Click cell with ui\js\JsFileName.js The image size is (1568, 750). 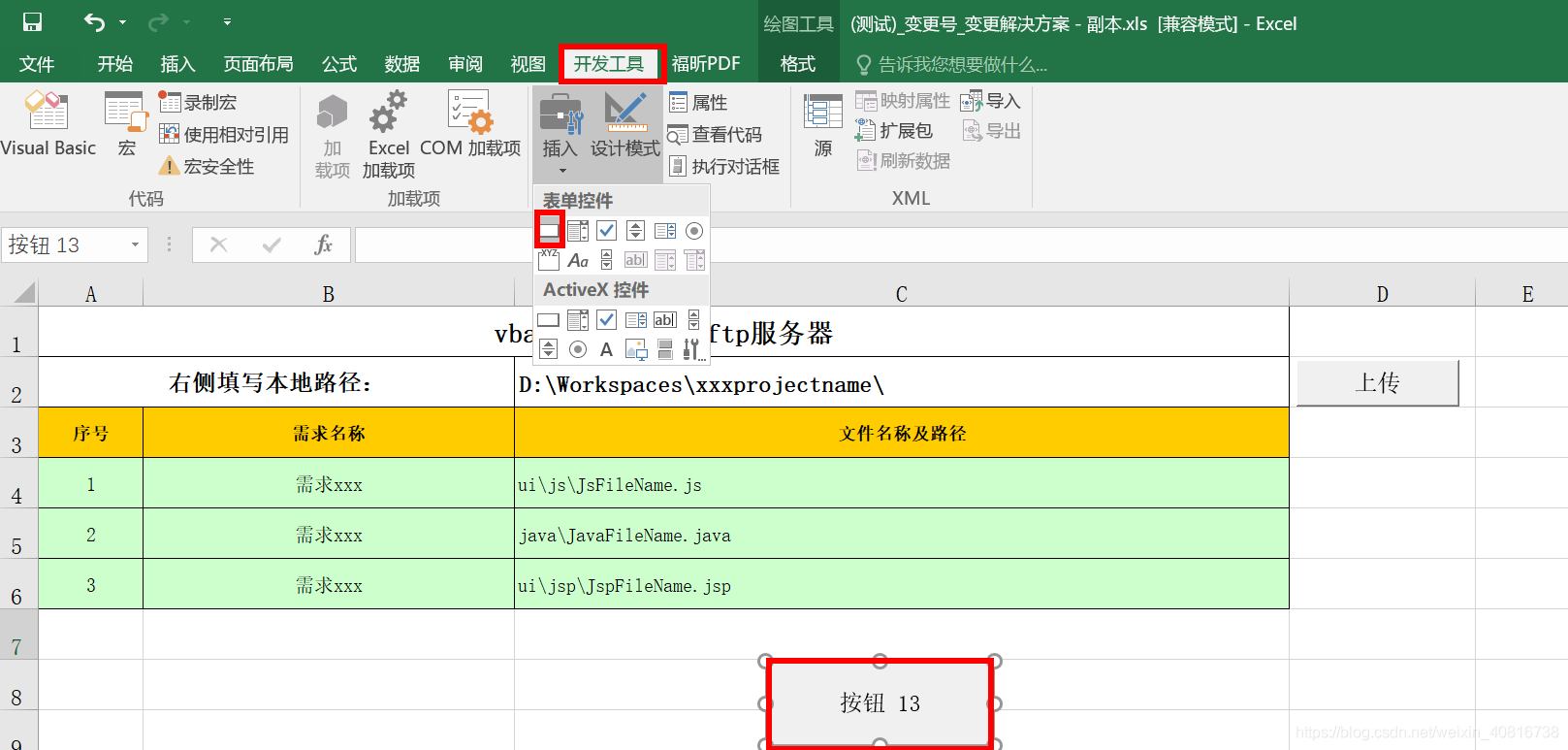pos(902,483)
